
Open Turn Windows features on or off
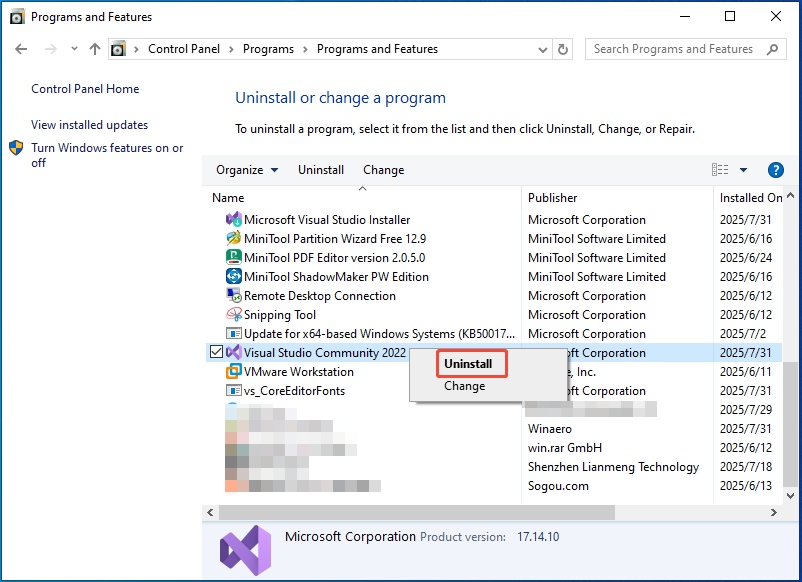pos(107,155)
